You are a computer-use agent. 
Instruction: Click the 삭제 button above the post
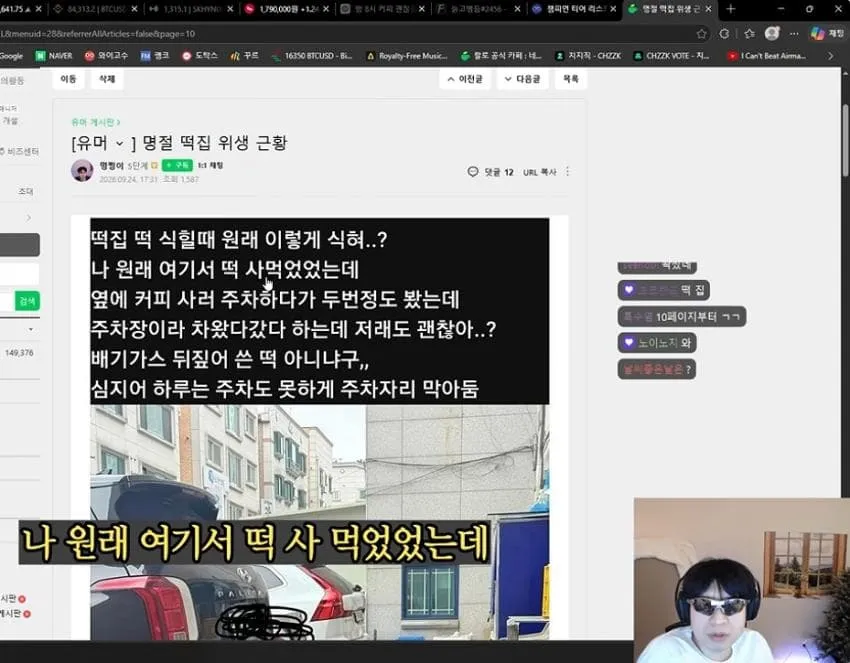pyautogui.click(x=107, y=79)
